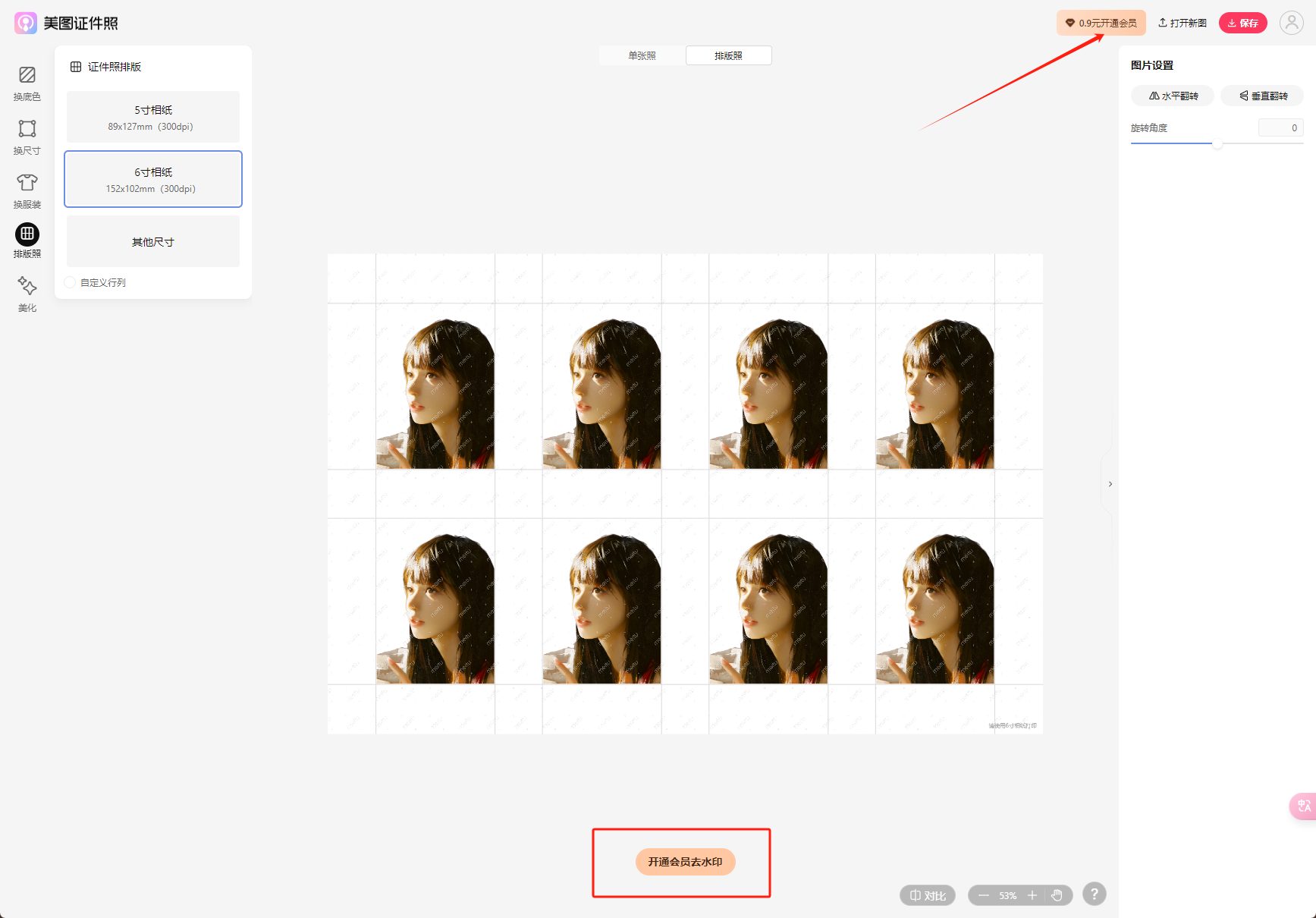The image size is (1316, 918).
Task: Open the floating translate widget icon
Action: pyautogui.click(x=1304, y=806)
